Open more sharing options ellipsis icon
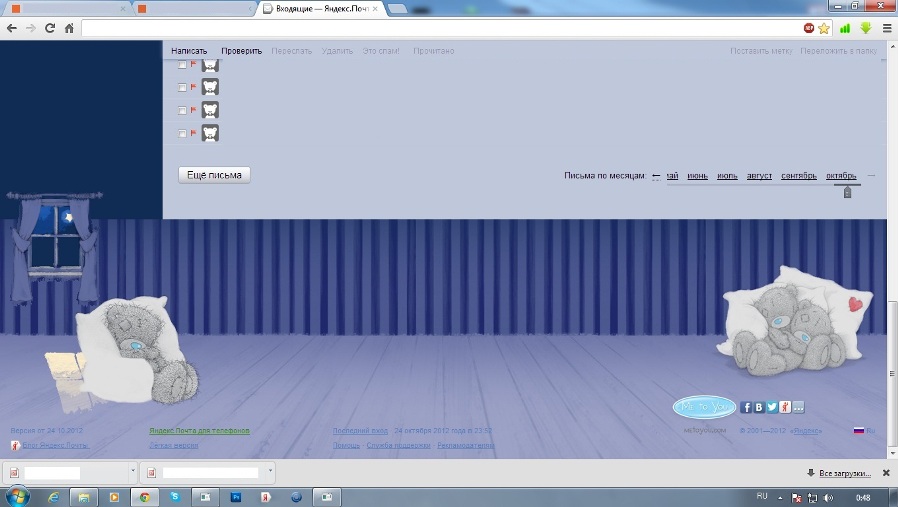Image resolution: width=898 pixels, height=507 pixels. [798, 407]
